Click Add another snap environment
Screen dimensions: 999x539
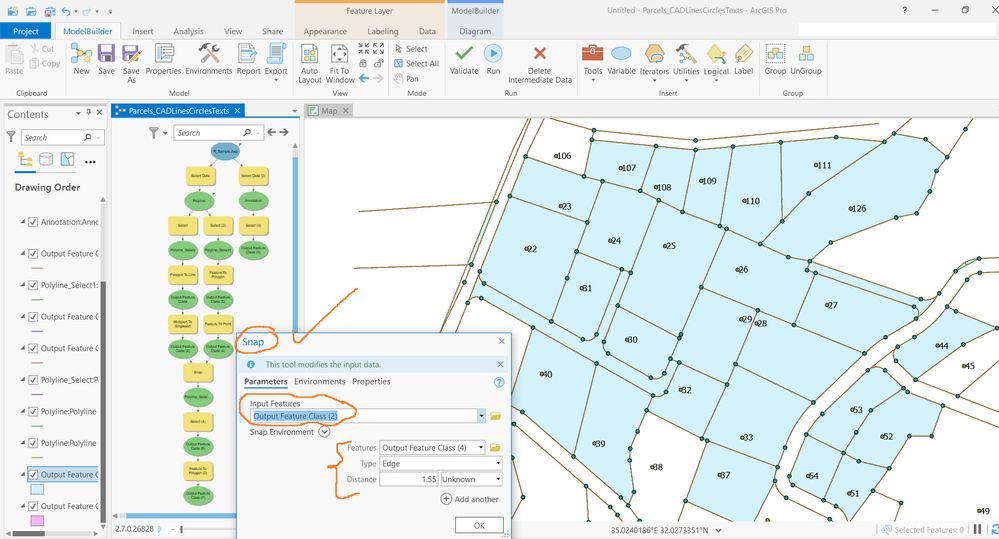[x=470, y=499]
